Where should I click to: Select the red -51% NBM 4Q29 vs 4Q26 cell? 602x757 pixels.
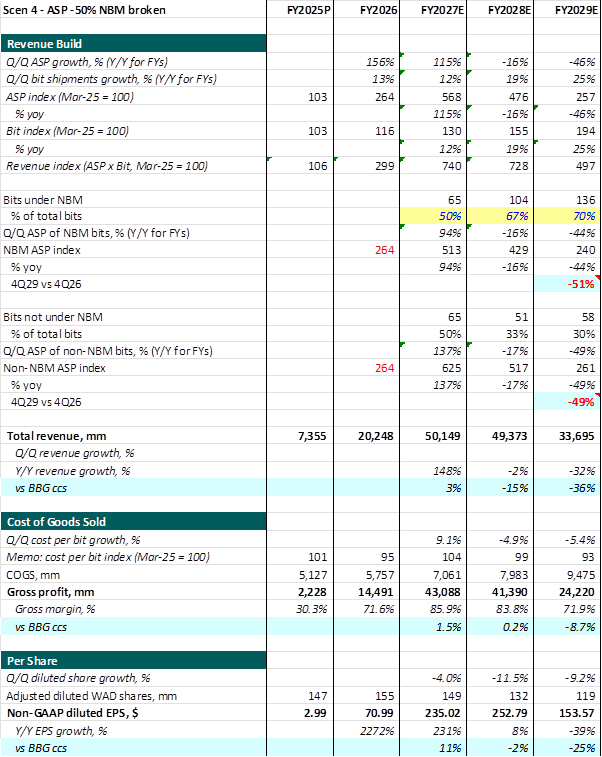coord(568,284)
